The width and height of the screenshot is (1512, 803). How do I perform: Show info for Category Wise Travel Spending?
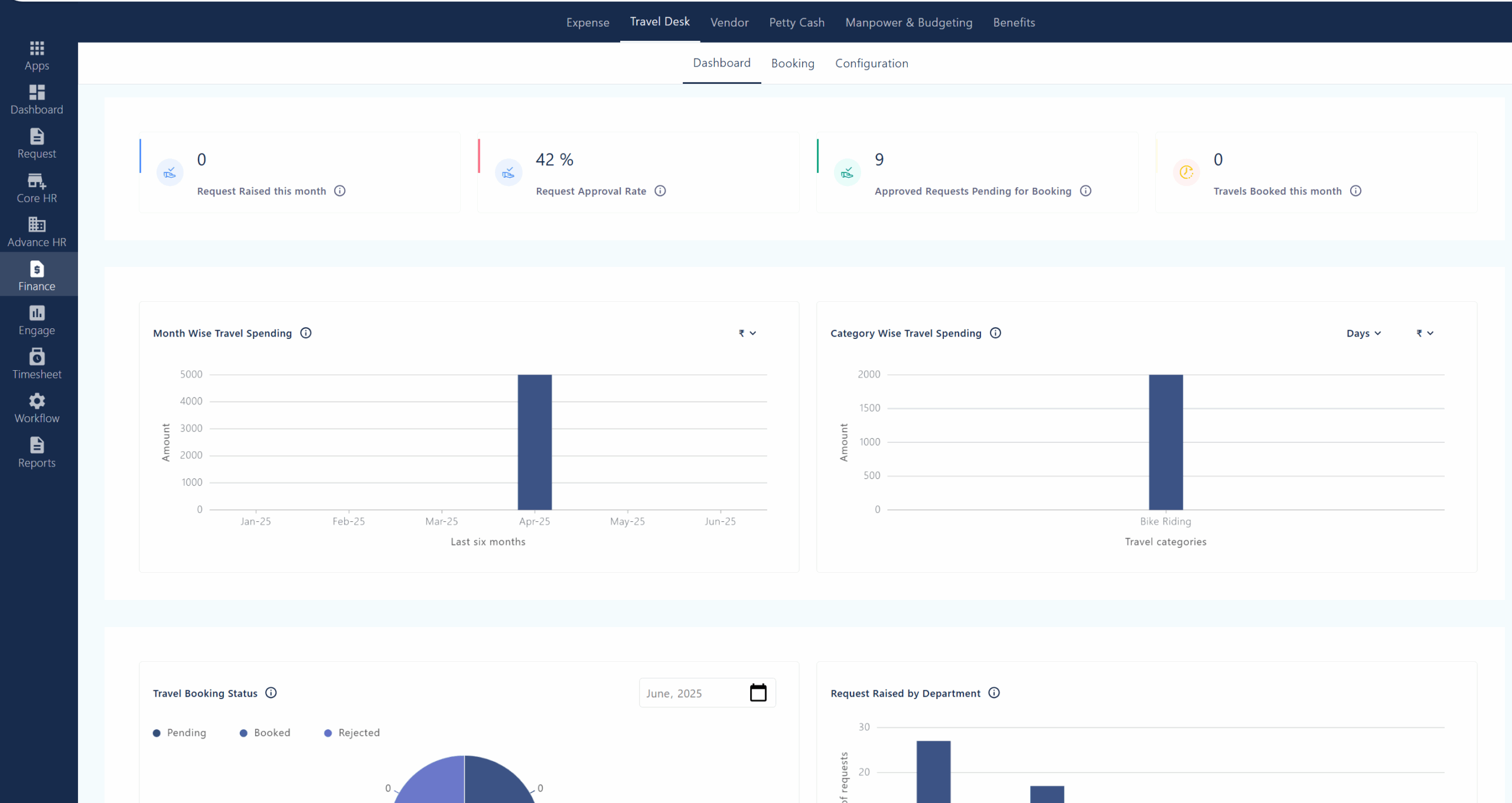tap(996, 333)
